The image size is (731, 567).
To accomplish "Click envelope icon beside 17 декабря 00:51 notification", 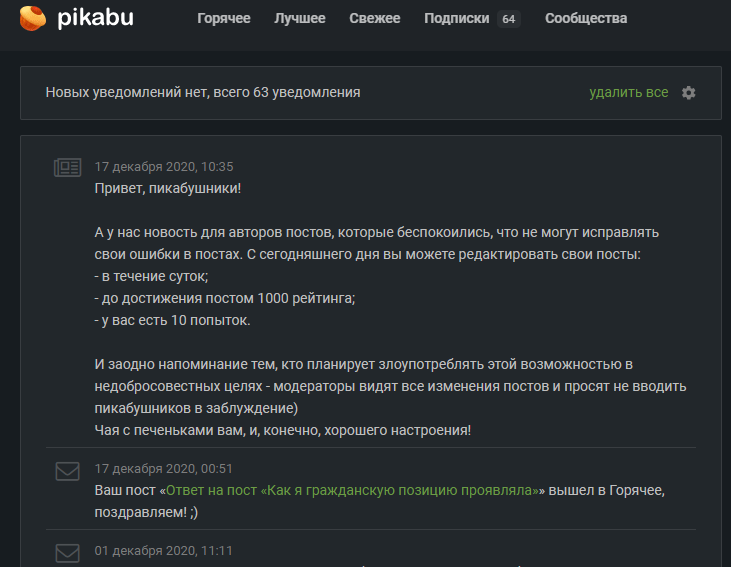I will [x=68, y=470].
